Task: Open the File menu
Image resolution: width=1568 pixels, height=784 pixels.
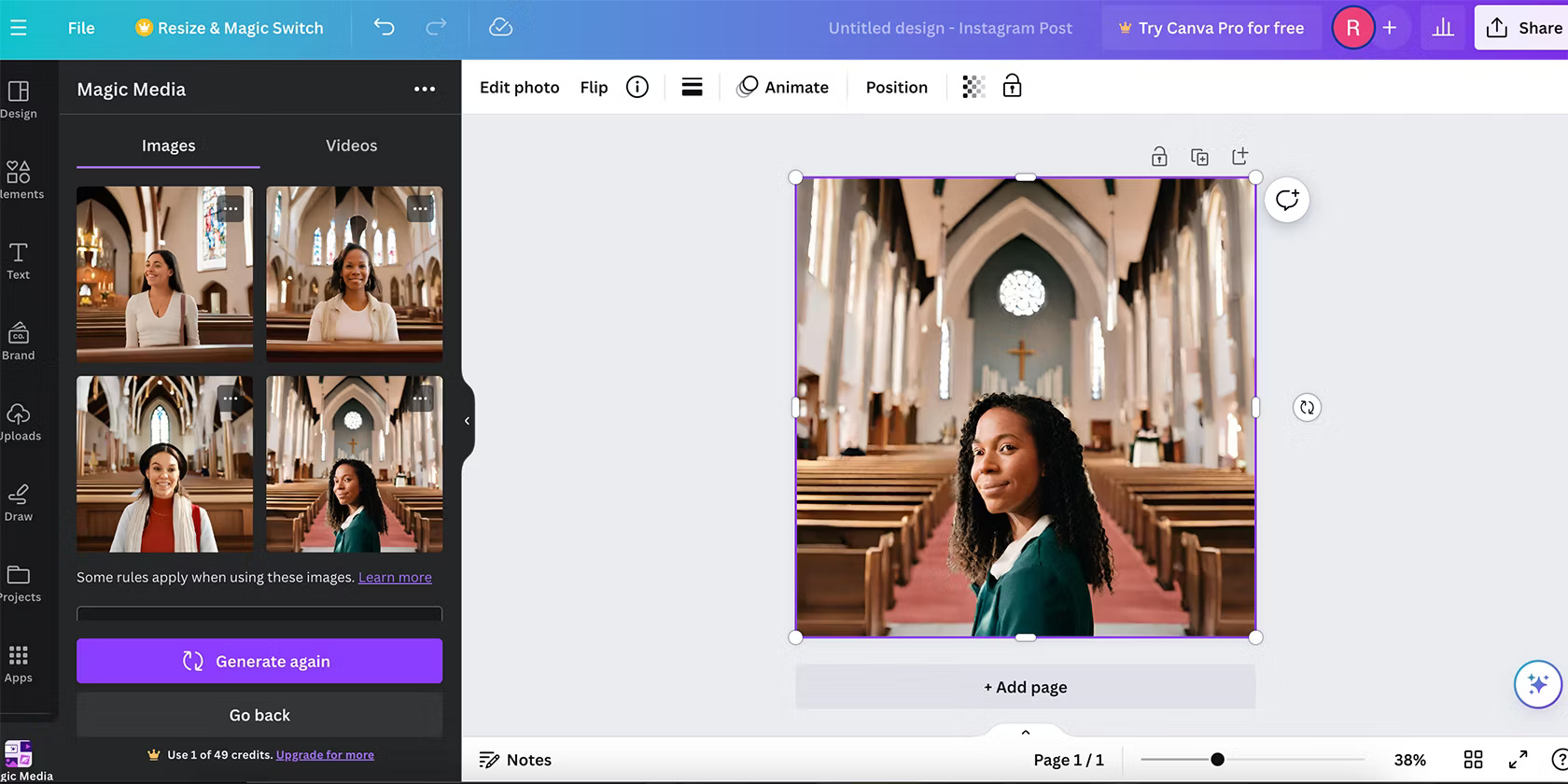Action: click(81, 28)
